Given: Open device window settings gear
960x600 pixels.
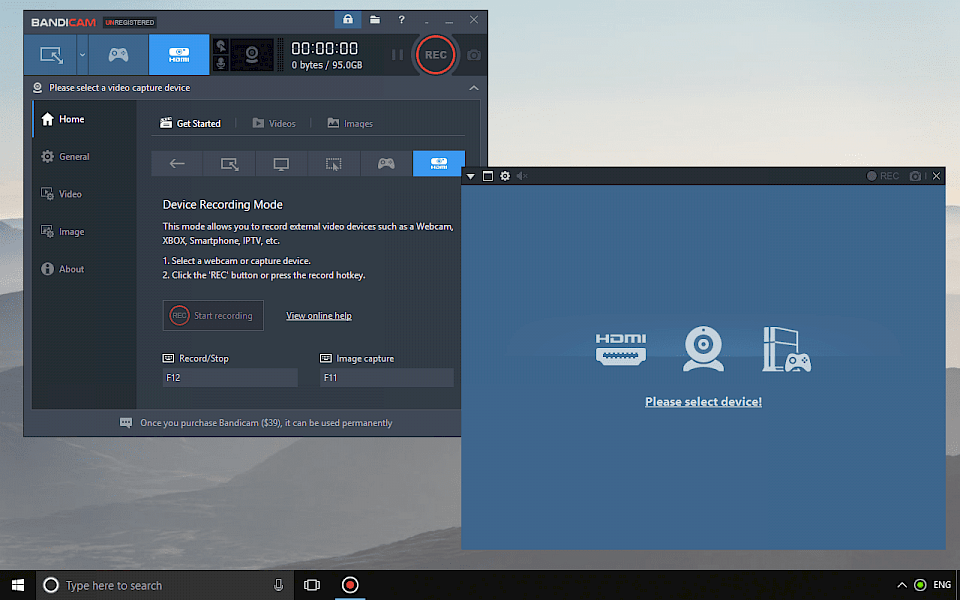Looking at the screenshot, I should (505, 176).
